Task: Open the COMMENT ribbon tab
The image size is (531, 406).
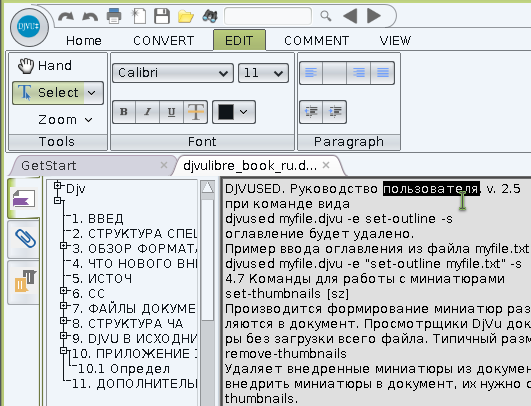Action: (316, 41)
